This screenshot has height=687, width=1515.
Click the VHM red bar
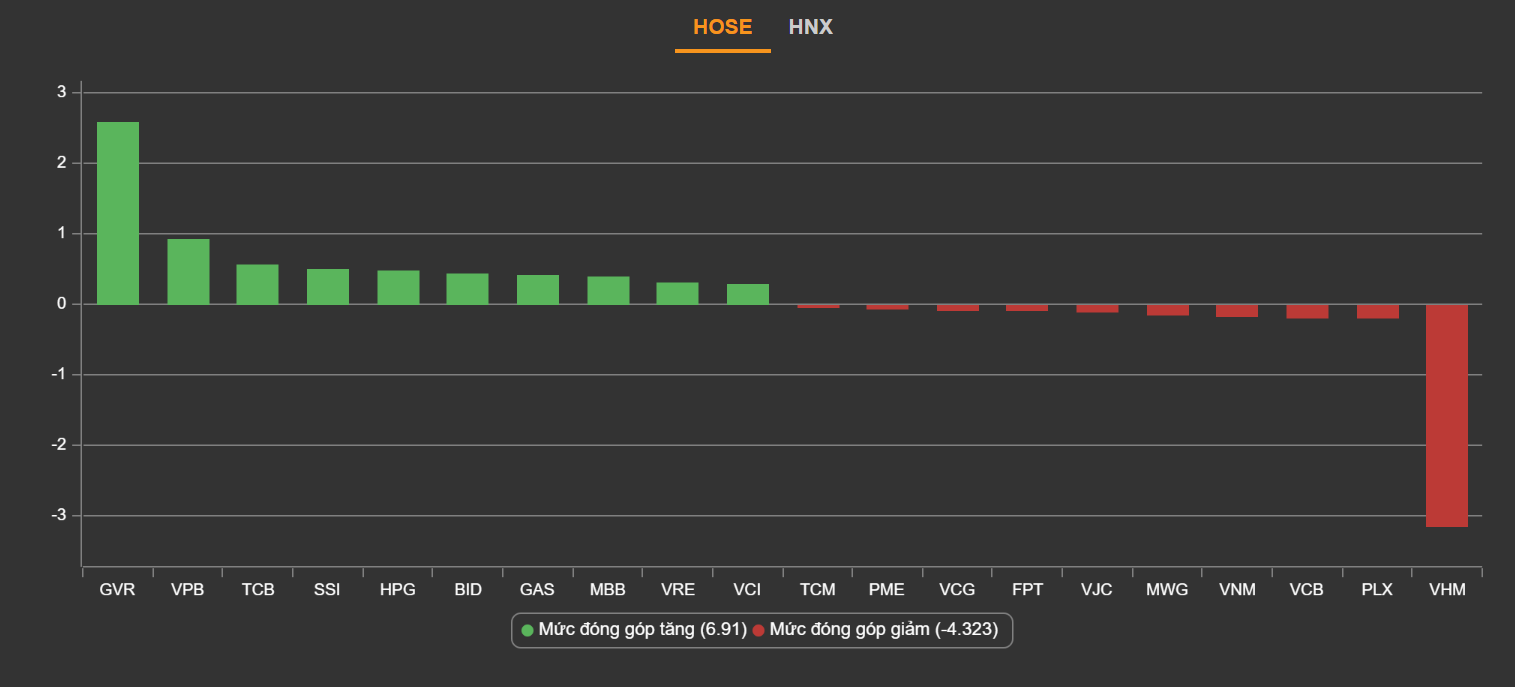[1447, 415]
